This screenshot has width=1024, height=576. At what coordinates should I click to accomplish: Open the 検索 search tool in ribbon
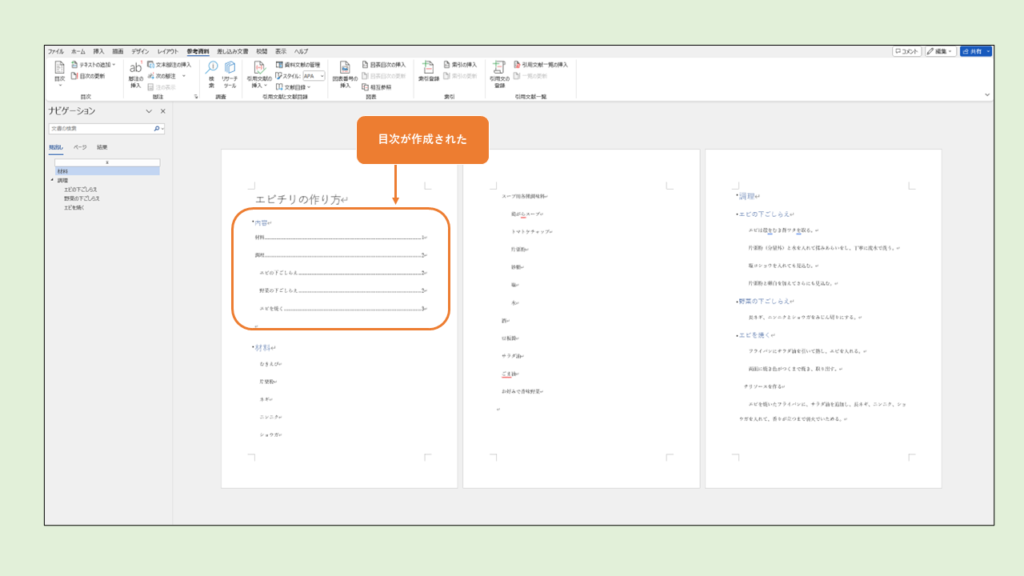[x=212, y=74]
